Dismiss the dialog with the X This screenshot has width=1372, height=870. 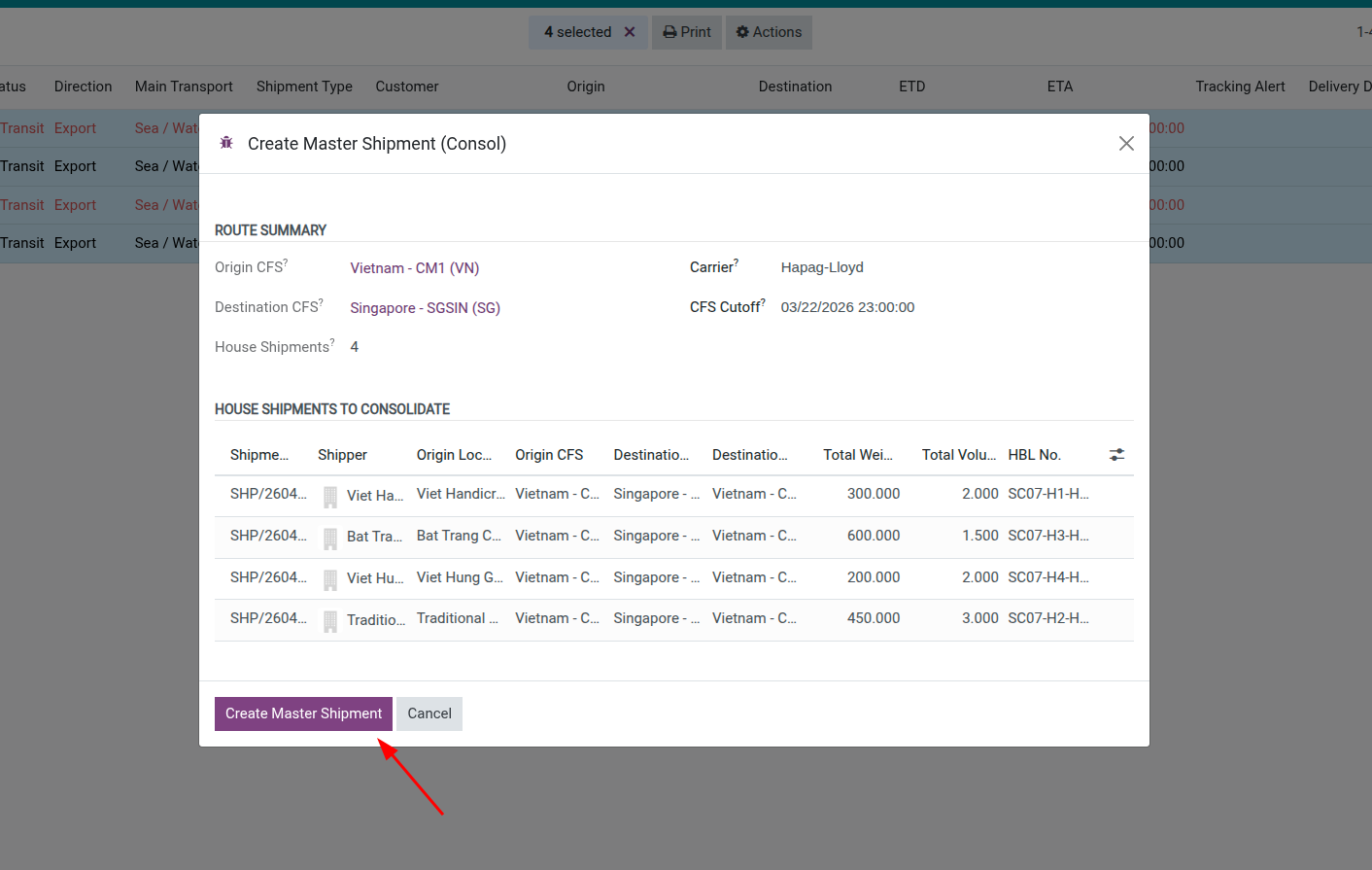tap(1126, 143)
